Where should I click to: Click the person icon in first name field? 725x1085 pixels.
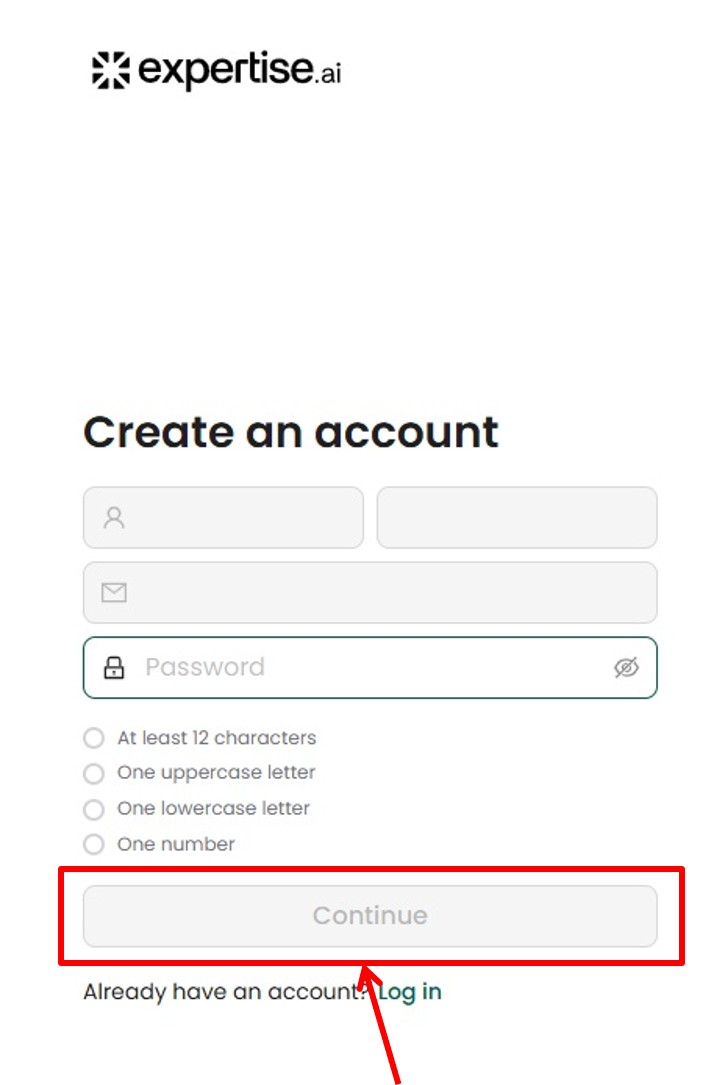(114, 518)
